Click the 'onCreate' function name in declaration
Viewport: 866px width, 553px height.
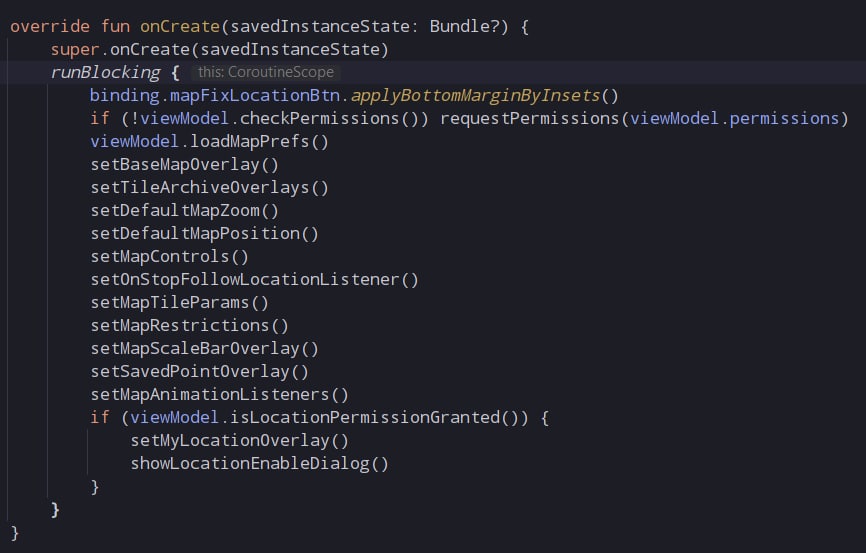(180, 27)
